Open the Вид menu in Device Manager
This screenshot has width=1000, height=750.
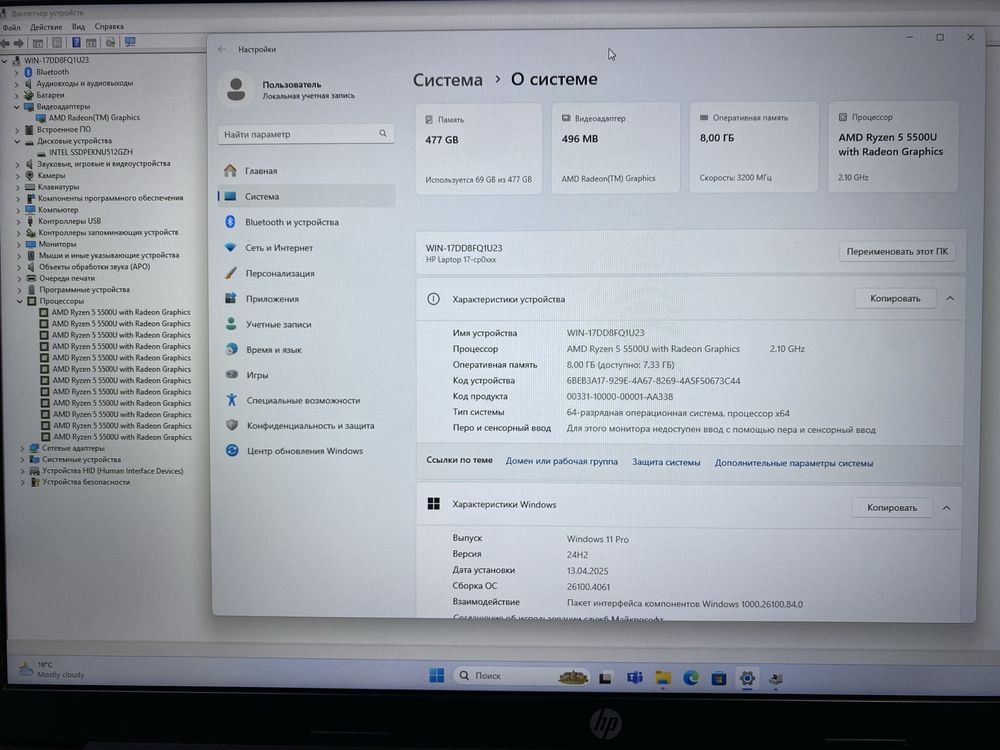click(78, 27)
